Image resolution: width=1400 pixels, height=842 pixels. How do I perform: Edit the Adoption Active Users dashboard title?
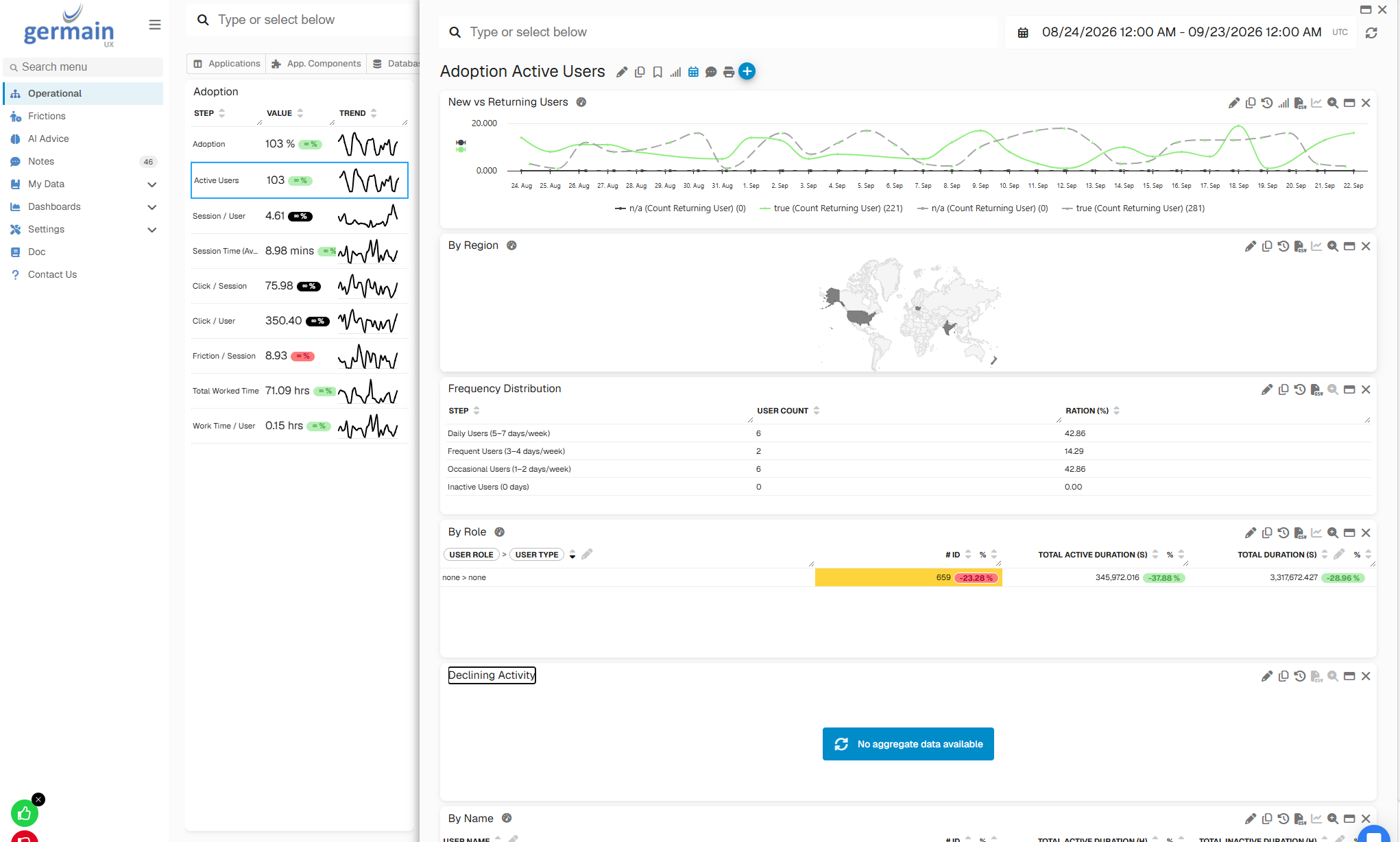click(x=622, y=72)
